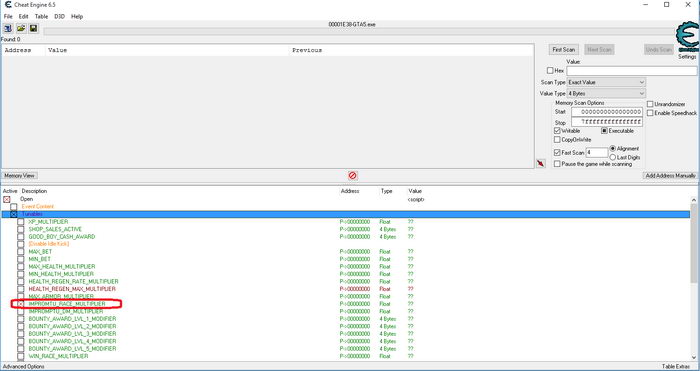This screenshot has height=371, width=700.
Task: Click the First Scan button
Action: tap(563, 50)
